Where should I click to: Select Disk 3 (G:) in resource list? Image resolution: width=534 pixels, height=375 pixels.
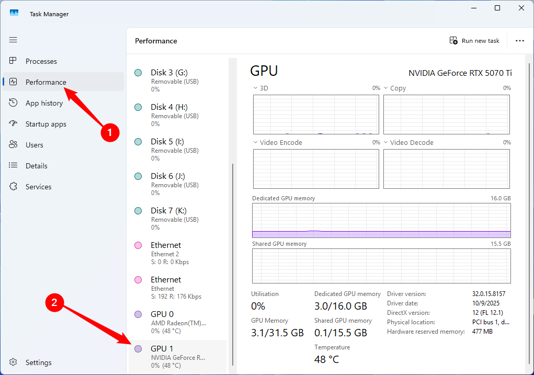click(177, 80)
